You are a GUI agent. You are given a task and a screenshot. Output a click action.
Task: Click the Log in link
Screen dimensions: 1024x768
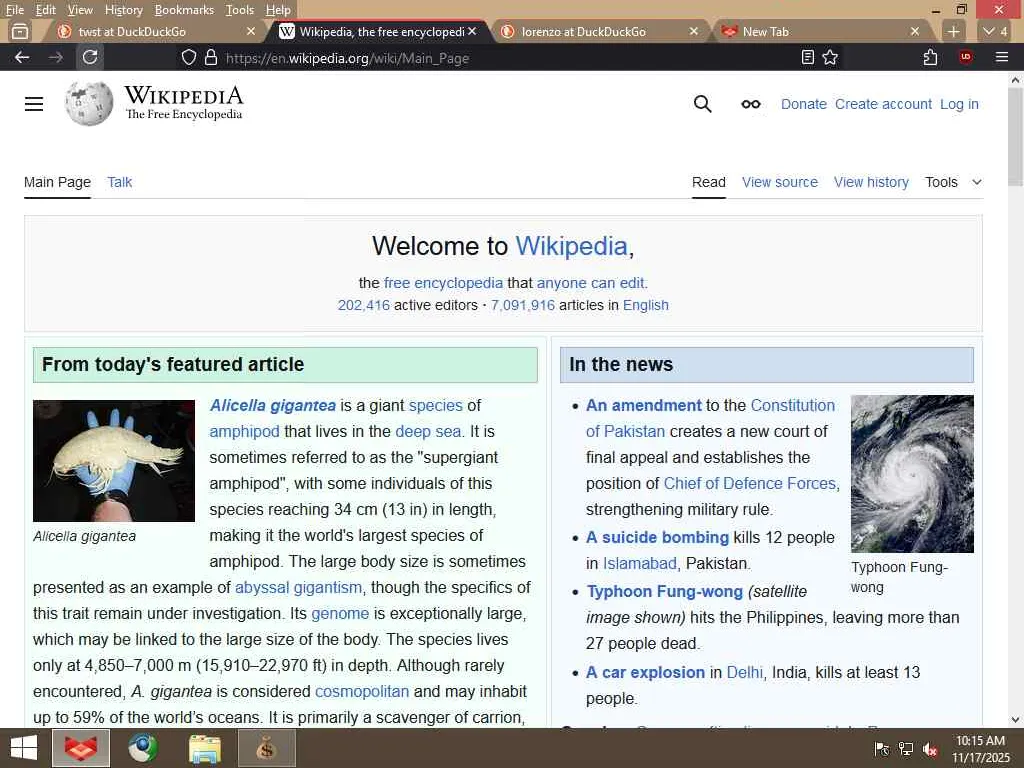pyautogui.click(x=959, y=104)
